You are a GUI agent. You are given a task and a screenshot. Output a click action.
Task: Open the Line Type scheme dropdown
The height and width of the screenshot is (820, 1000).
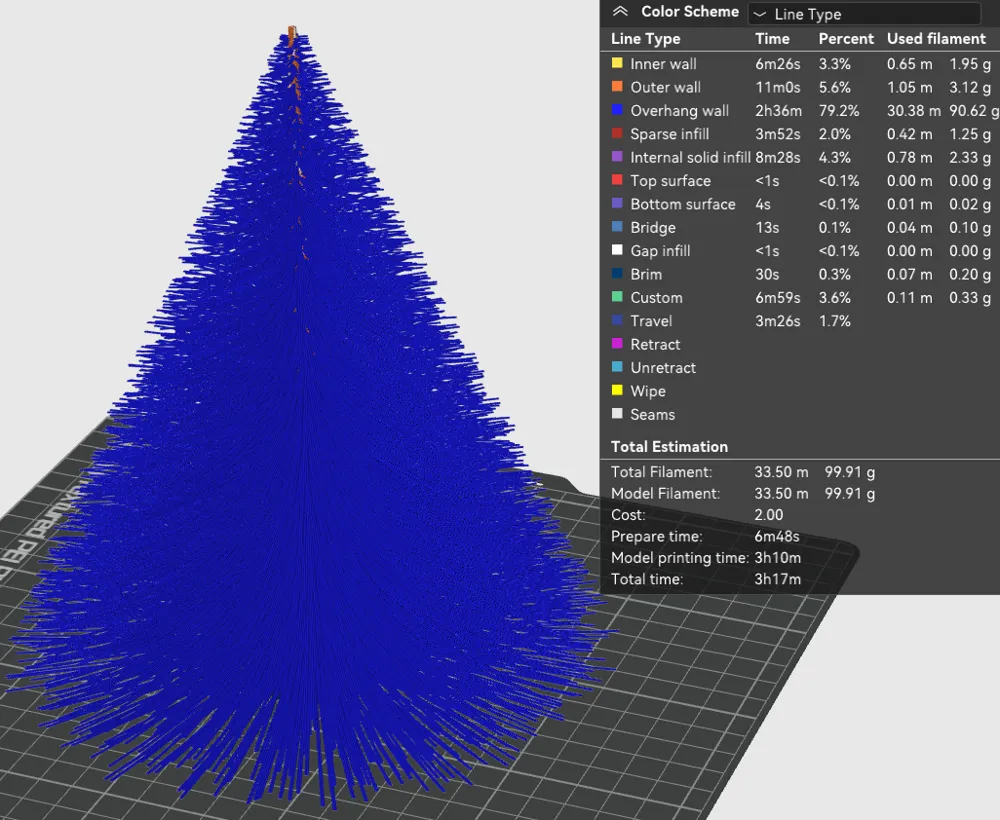click(x=865, y=14)
